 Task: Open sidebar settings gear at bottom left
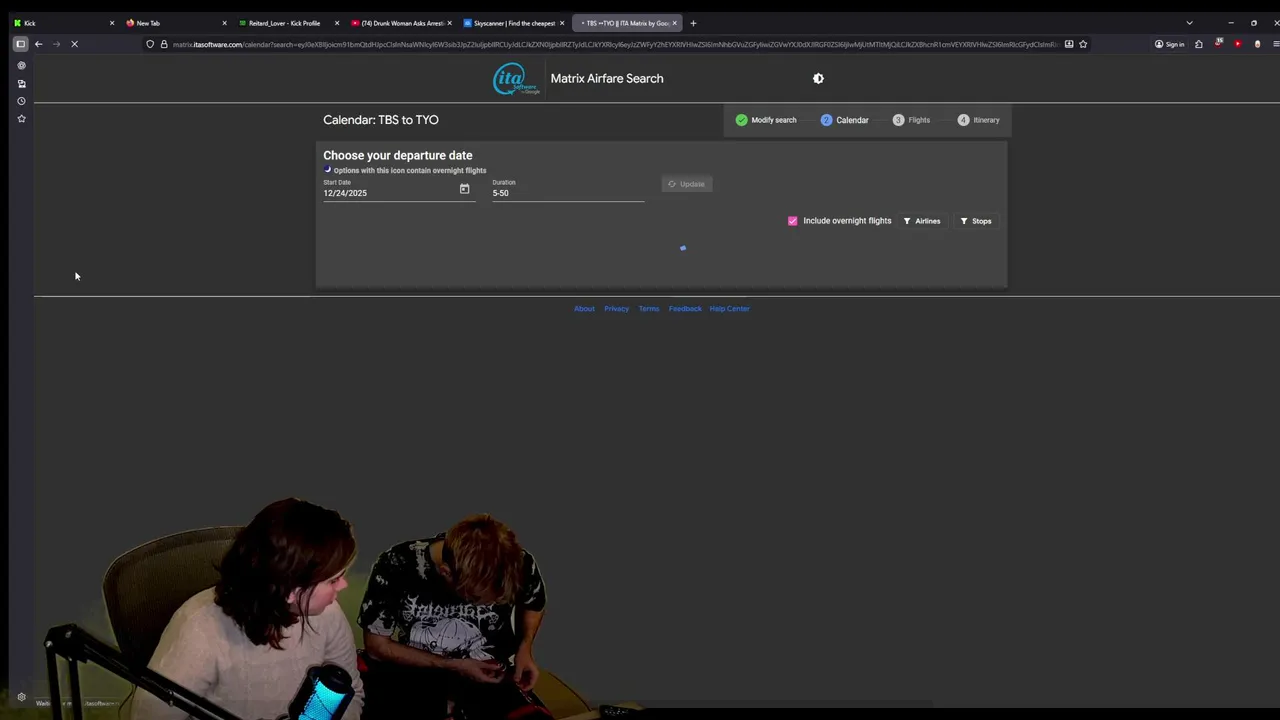click(x=21, y=697)
